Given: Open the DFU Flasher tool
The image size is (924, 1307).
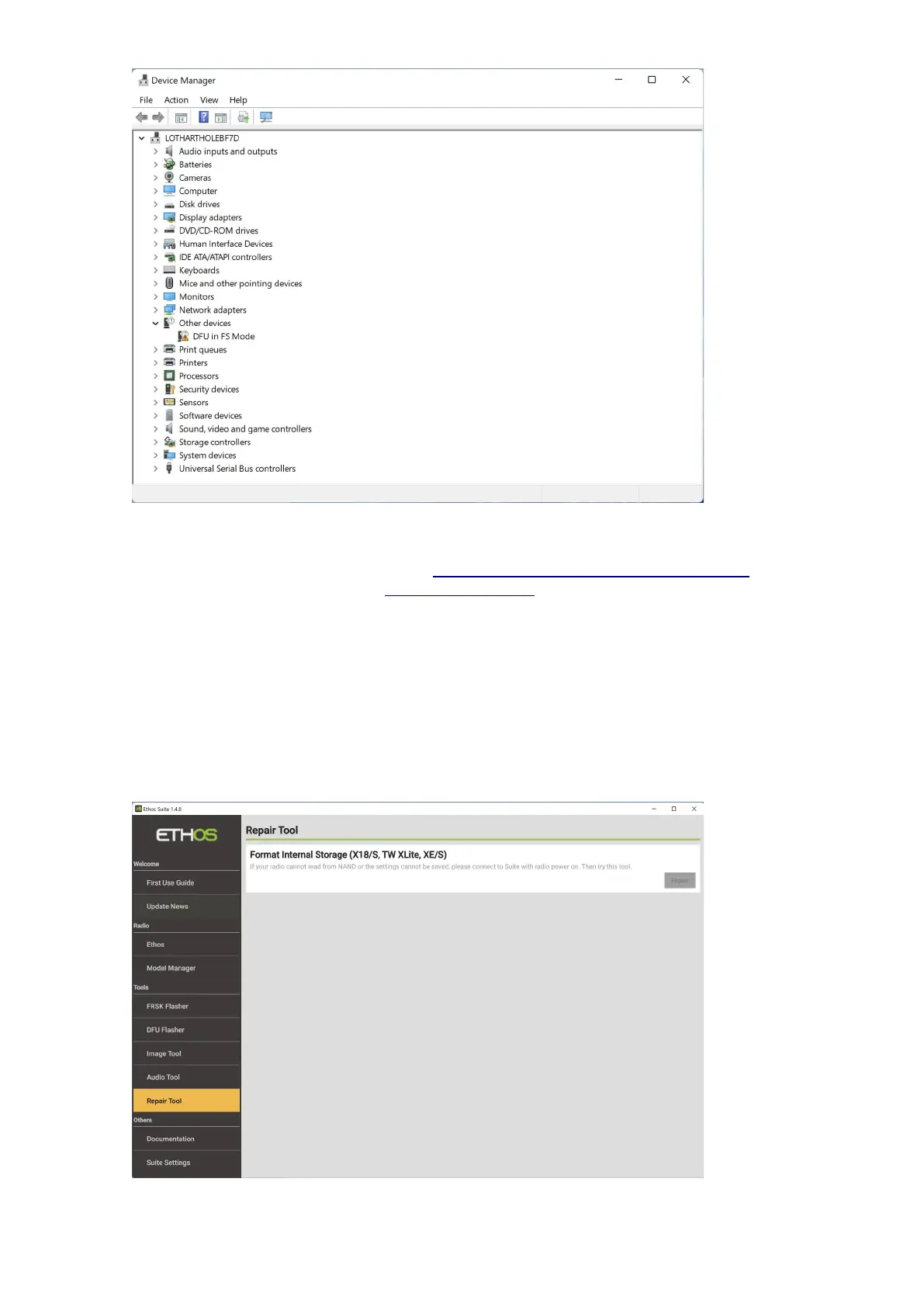Looking at the screenshot, I should click(x=186, y=1030).
